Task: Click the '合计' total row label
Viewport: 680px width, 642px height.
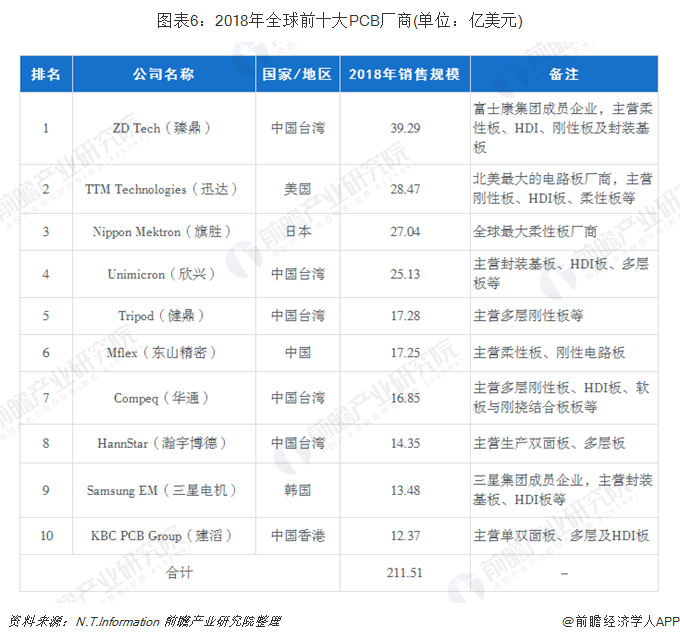Action: pyautogui.click(x=180, y=573)
